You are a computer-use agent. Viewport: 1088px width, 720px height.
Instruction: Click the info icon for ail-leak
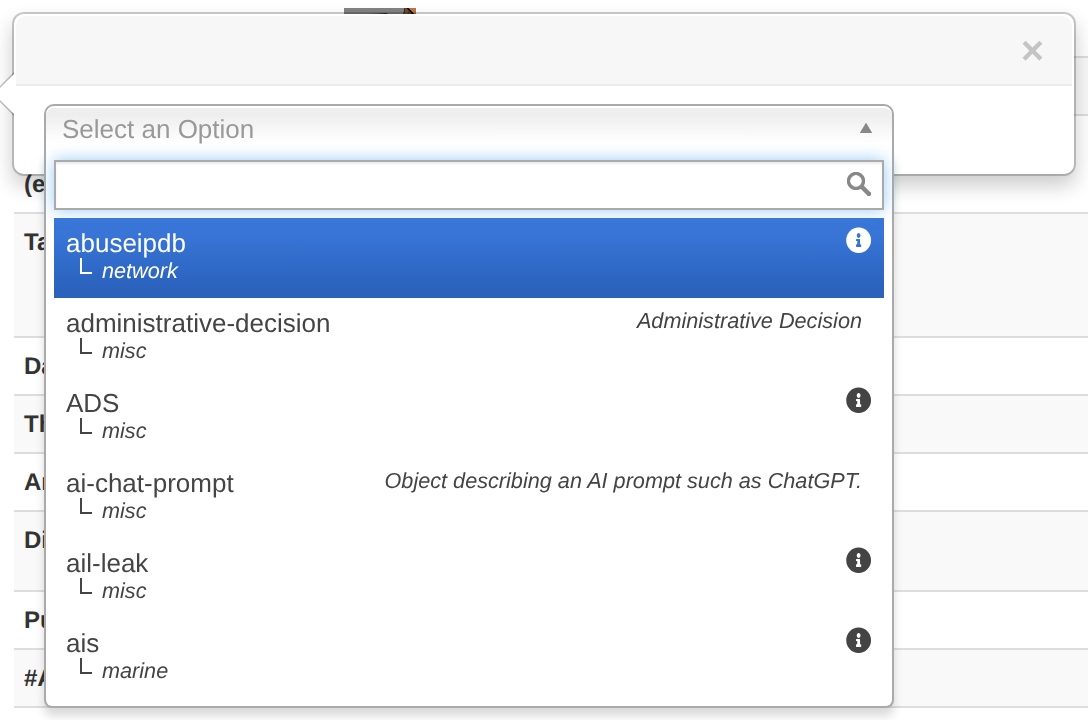[x=858, y=560]
